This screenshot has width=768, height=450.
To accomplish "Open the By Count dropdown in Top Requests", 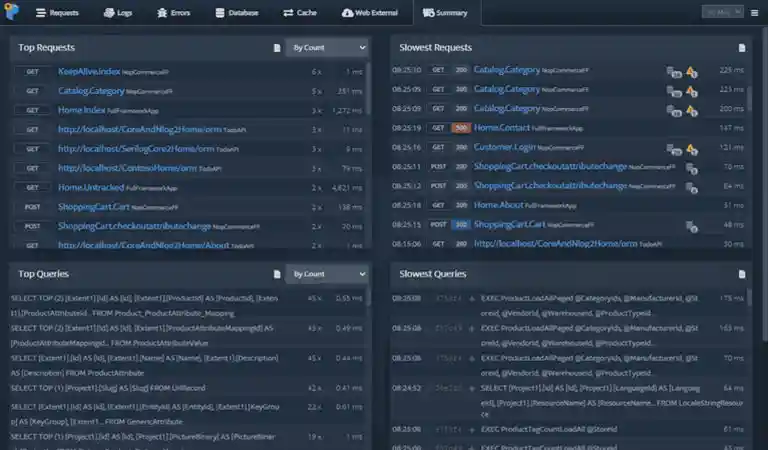I will click(326, 48).
